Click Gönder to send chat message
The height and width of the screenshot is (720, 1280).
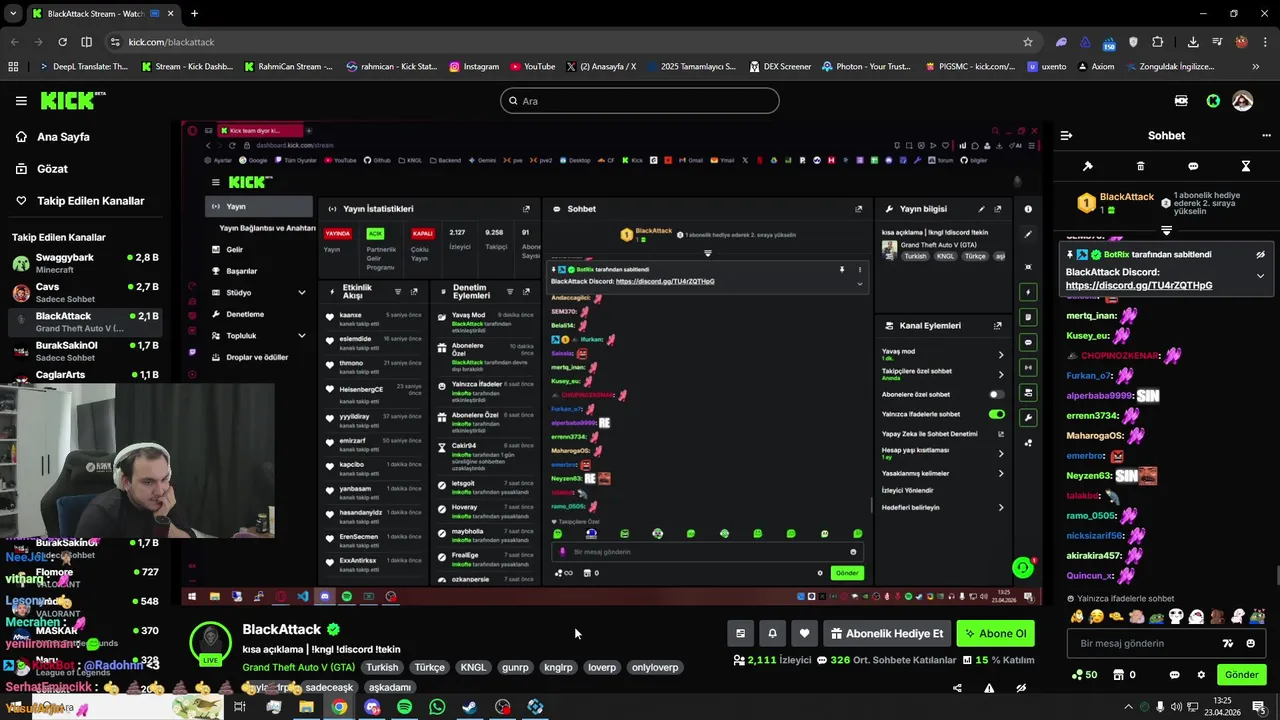click(x=1242, y=675)
